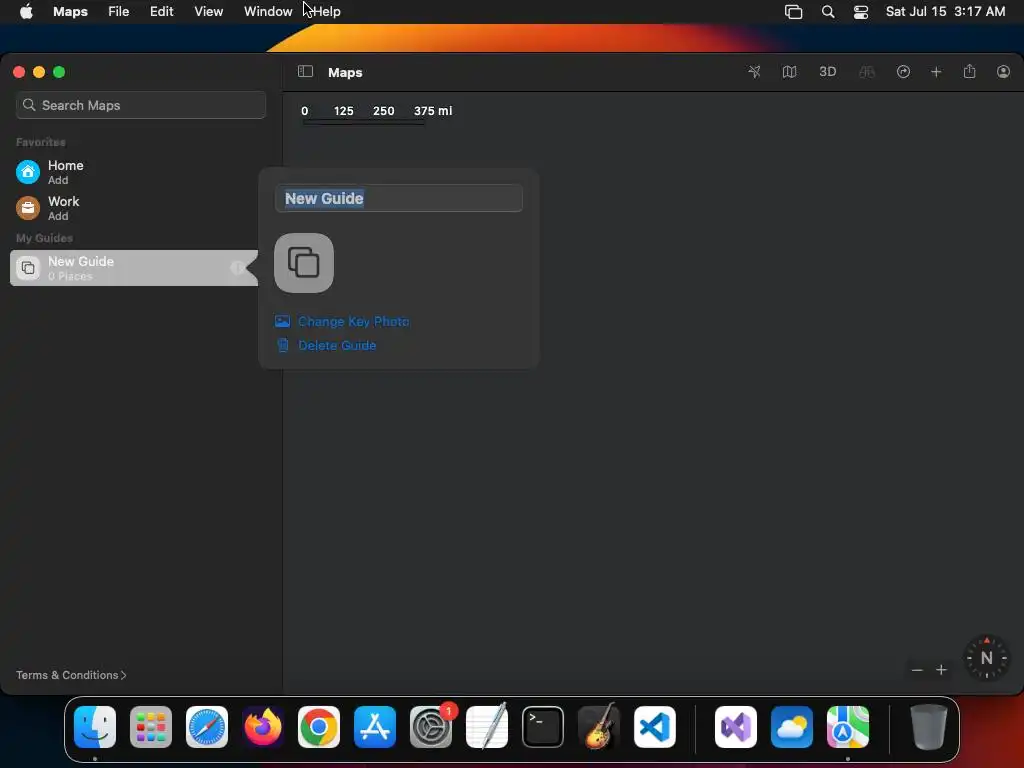Launch Google Chrome from the Dock
This screenshot has width=1024, height=768.
point(319,727)
